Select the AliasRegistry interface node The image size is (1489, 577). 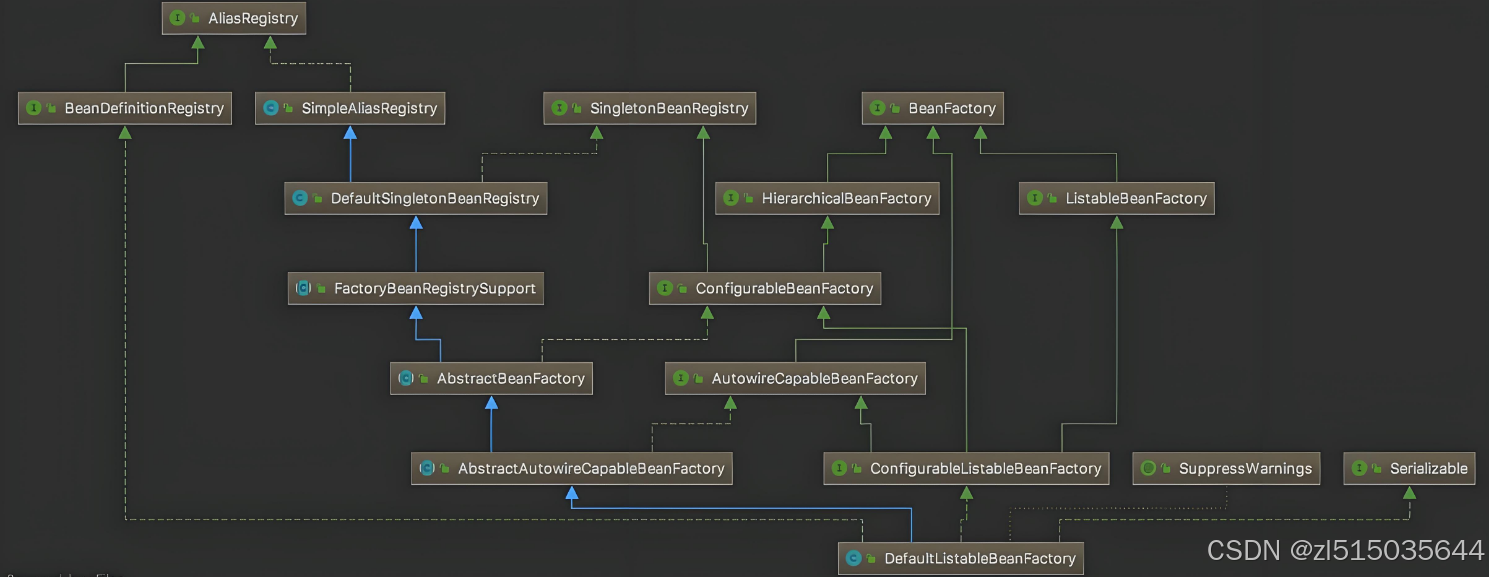234,18
